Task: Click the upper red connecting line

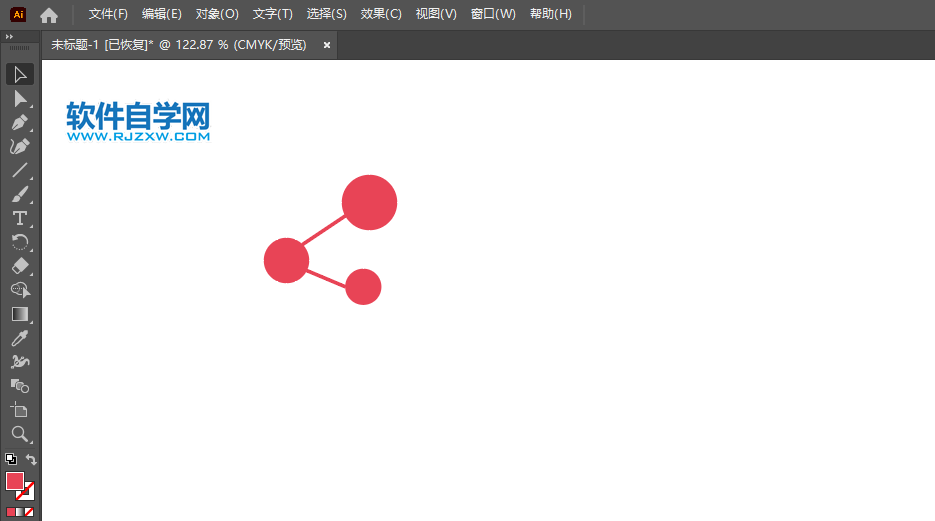Action: 324,230
